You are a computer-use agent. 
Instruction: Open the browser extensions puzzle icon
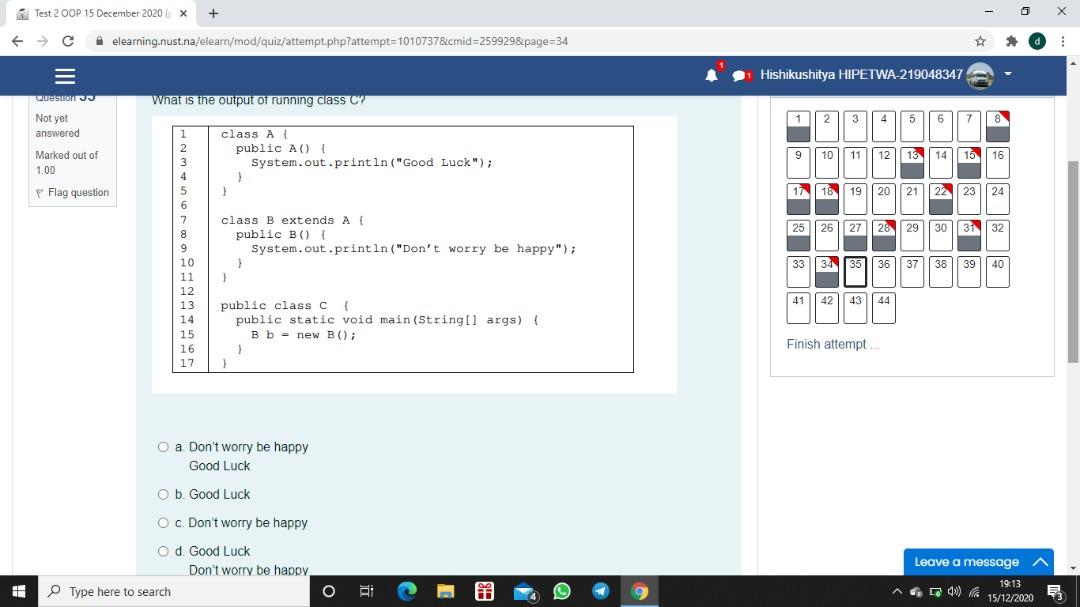click(1011, 41)
